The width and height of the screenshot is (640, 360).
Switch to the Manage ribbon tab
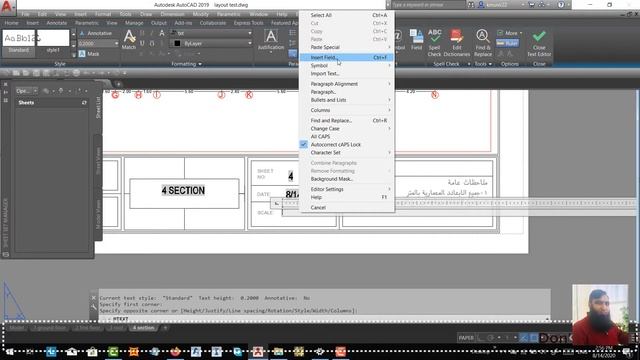134,23
